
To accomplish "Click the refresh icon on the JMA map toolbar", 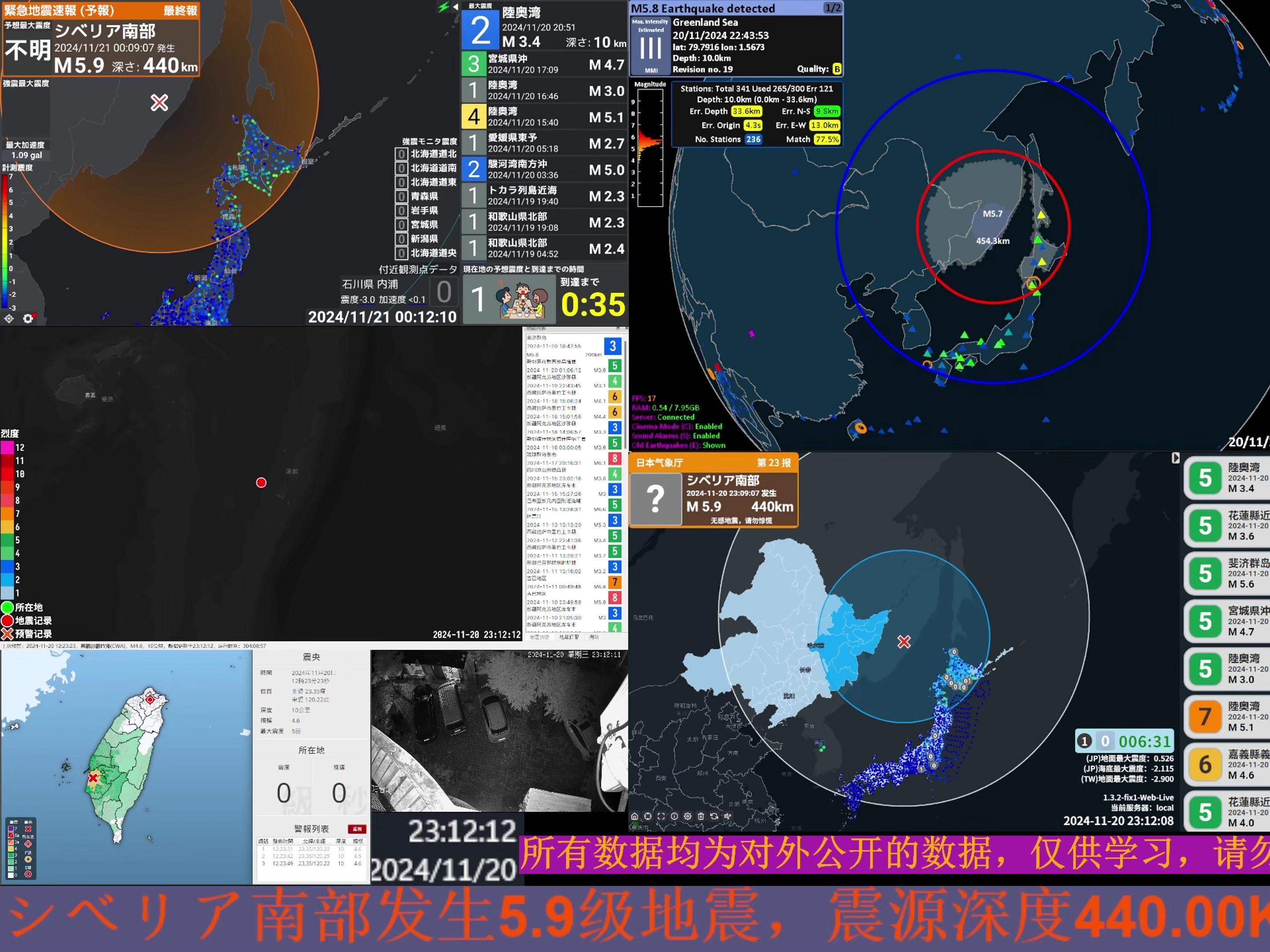I will (x=714, y=816).
